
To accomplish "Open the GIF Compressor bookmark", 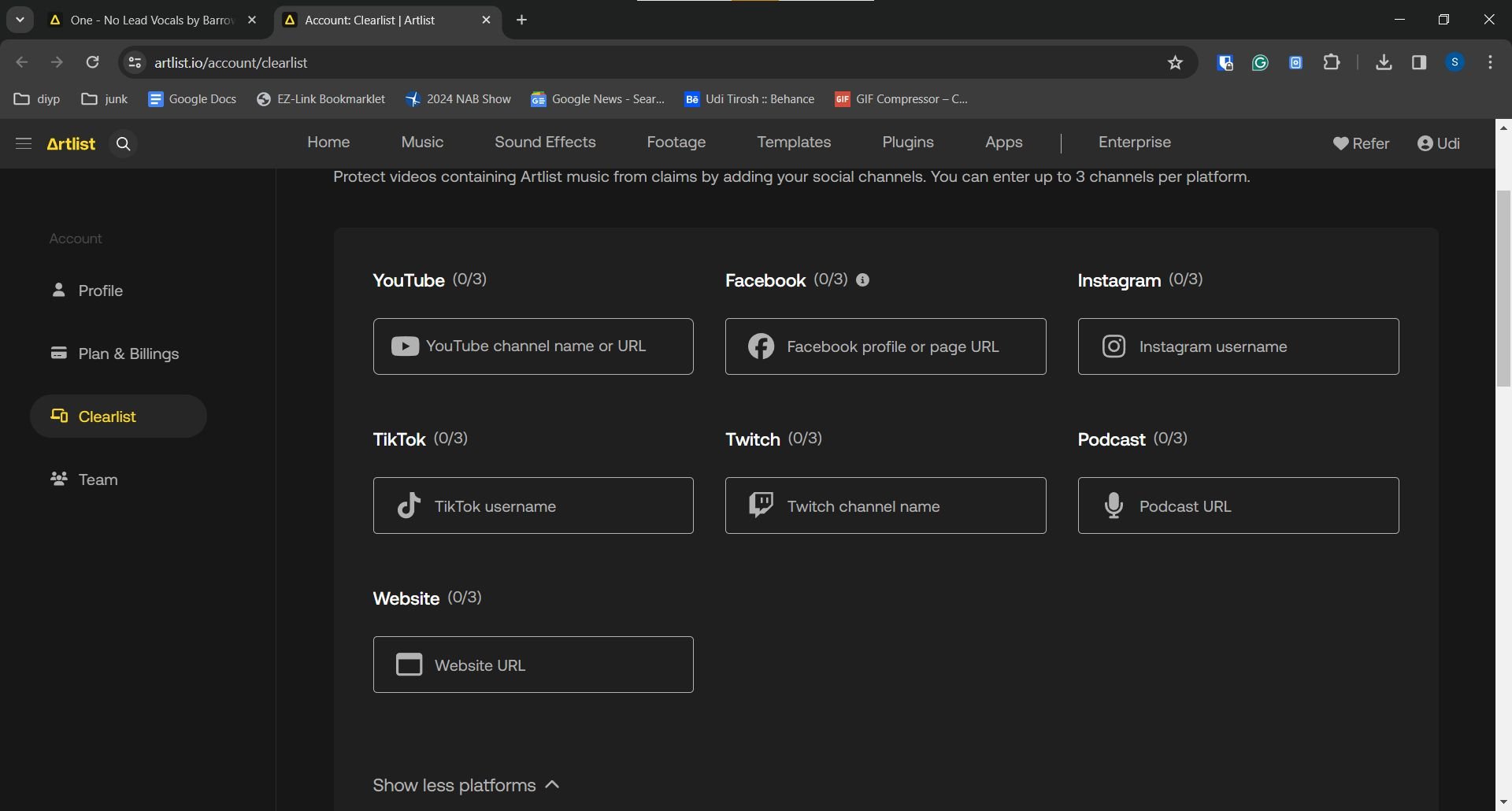I will [902, 98].
